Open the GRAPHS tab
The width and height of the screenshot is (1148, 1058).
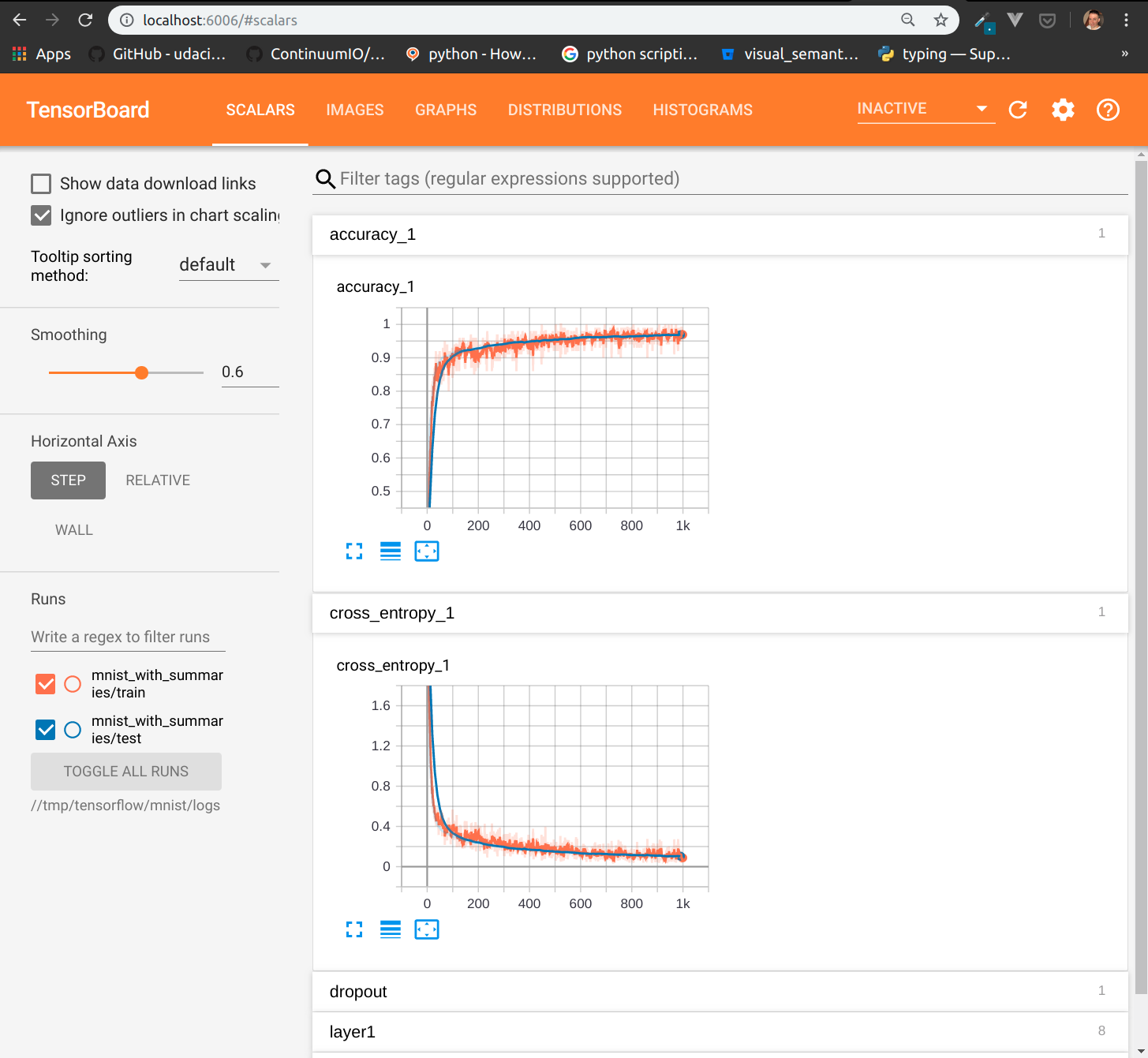coord(446,110)
